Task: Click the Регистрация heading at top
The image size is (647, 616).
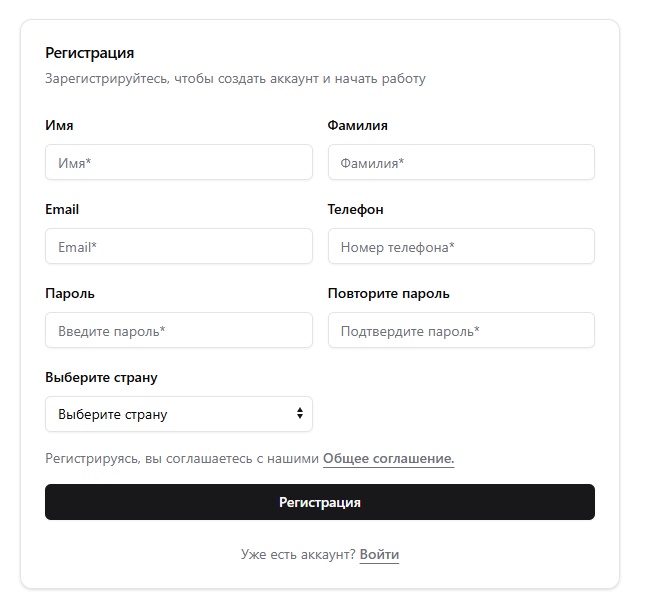Action: [x=89, y=53]
